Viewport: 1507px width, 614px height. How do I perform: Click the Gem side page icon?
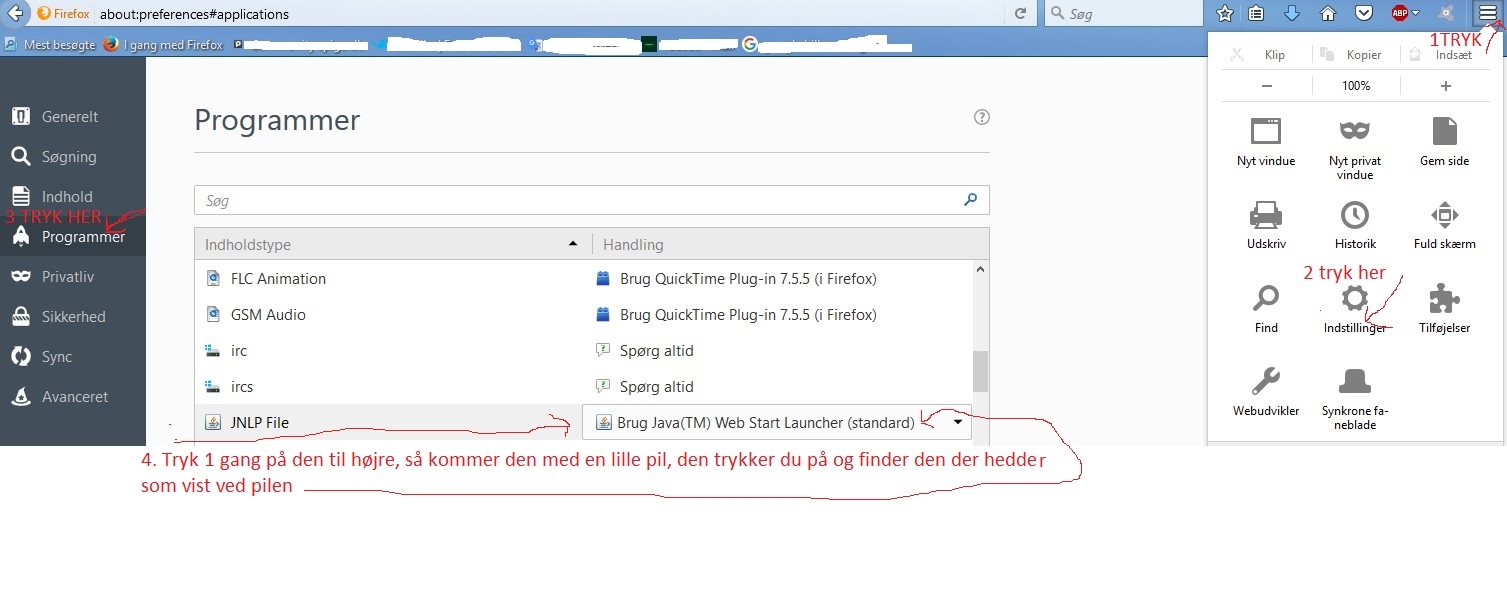point(1444,132)
